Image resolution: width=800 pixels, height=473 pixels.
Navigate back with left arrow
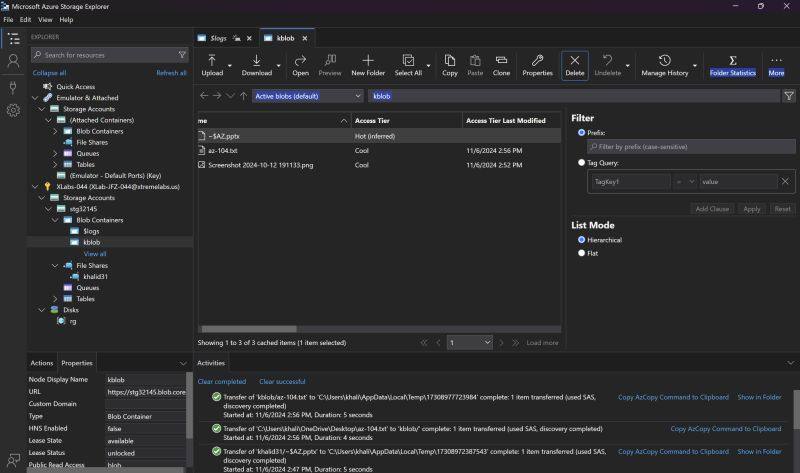click(x=204, y=96)
